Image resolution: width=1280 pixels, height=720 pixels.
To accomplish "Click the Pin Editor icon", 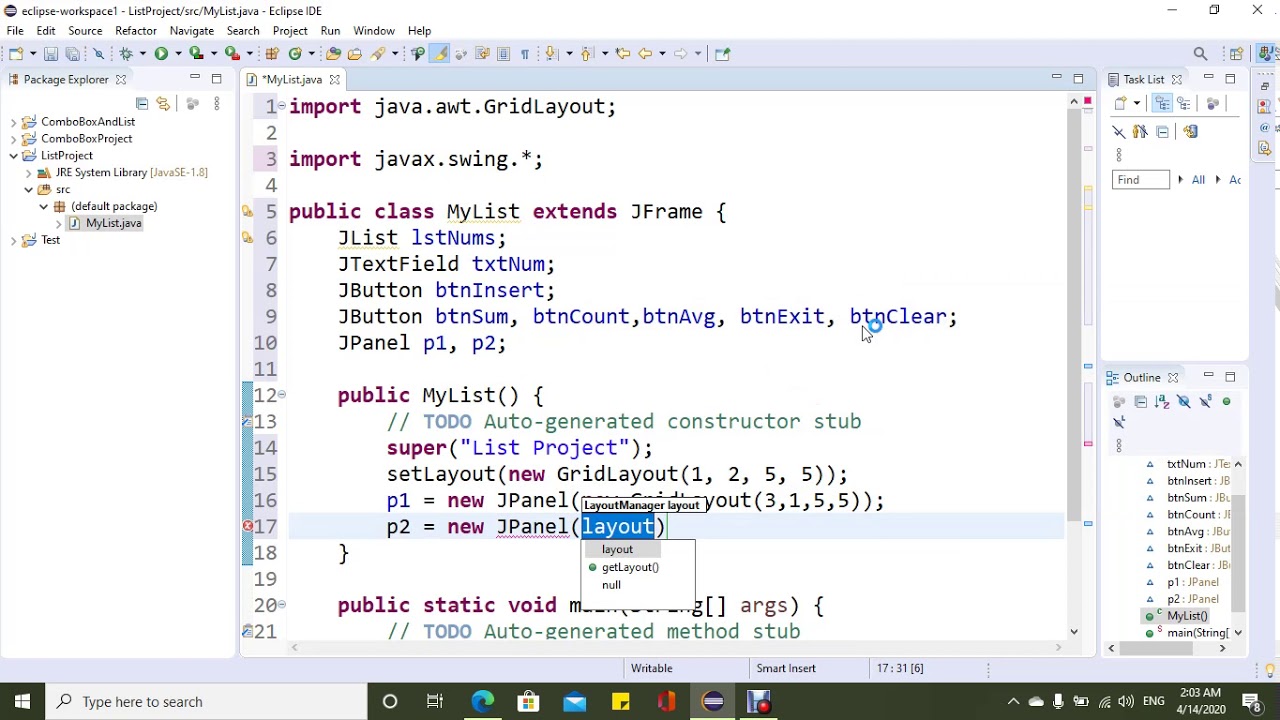I will point(722,53).
